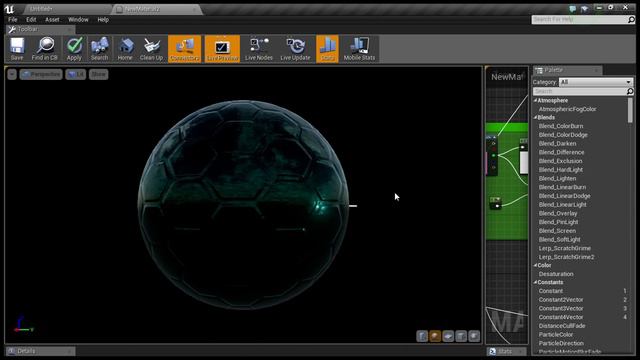The image size is (640, 360).
Task: Open the Edit menu
Action: point(31,20)
